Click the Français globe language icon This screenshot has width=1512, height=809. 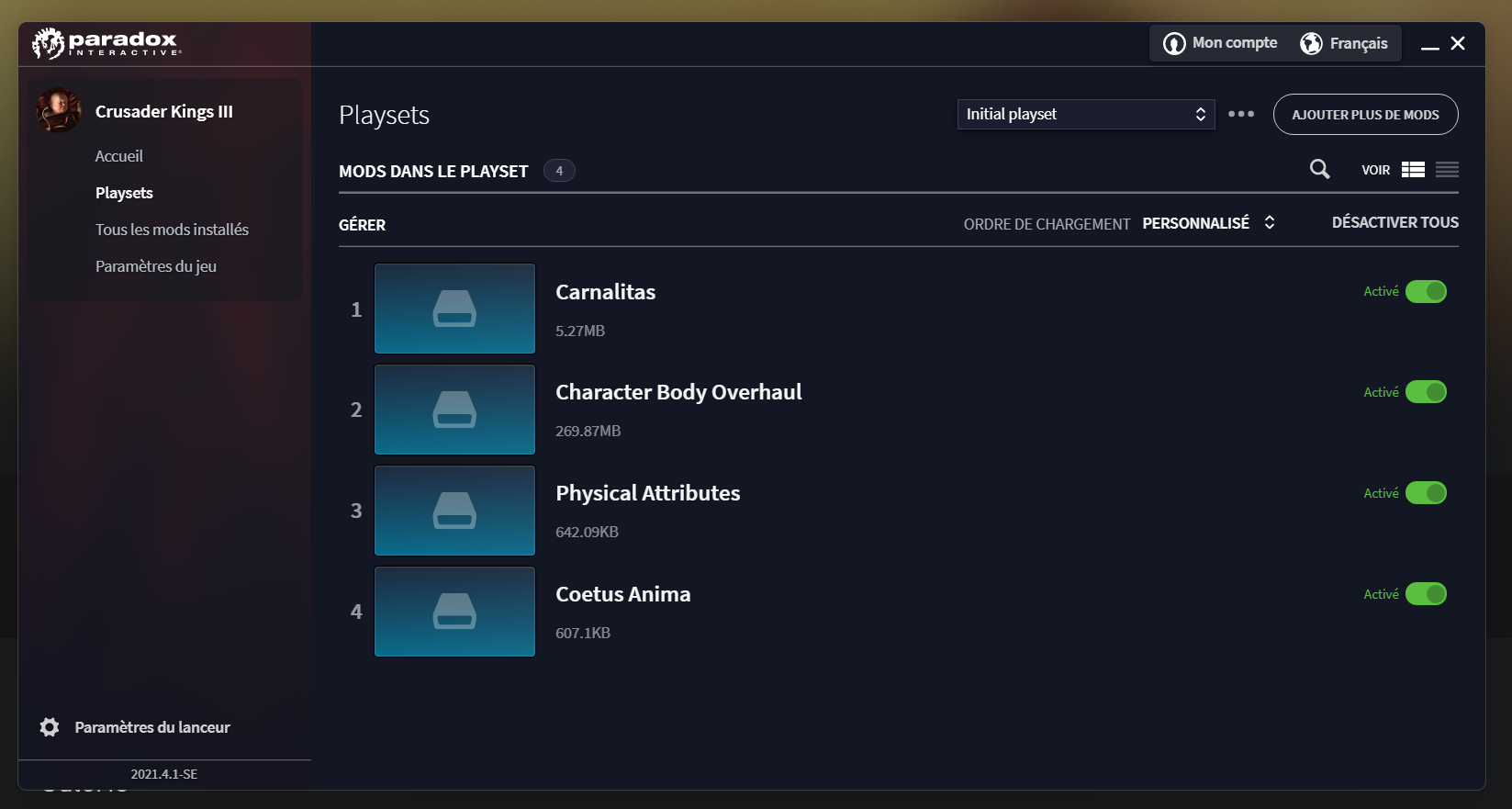coord(1311,43)
